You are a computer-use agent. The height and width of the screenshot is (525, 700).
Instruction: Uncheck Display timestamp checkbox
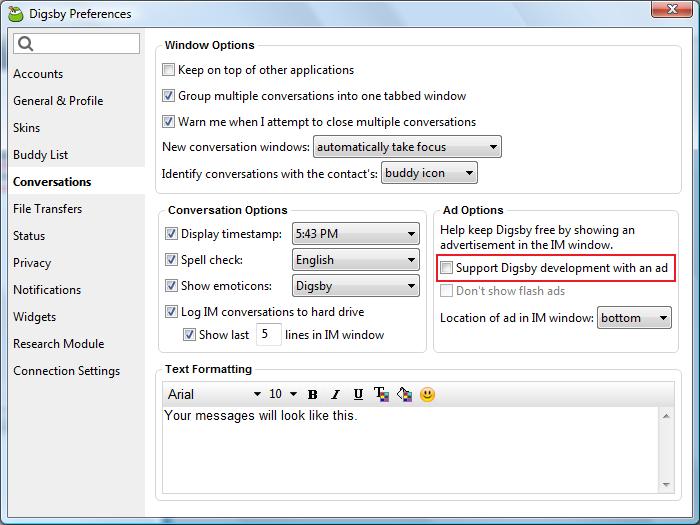click(x=171, y=233)
